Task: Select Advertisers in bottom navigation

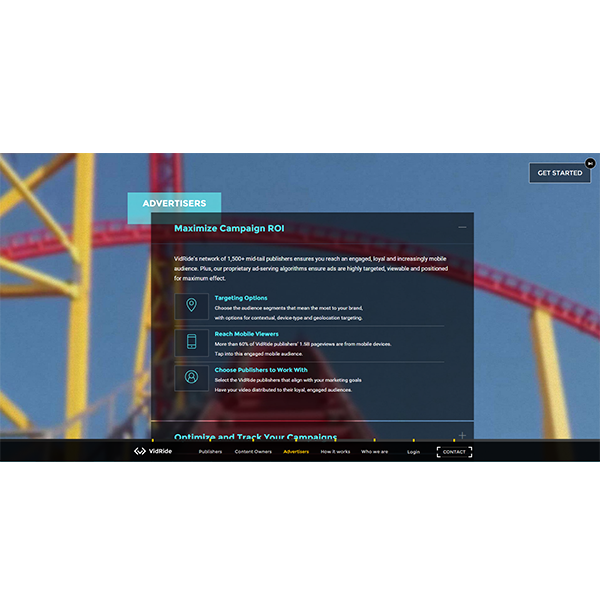Action: pos(296,452)
